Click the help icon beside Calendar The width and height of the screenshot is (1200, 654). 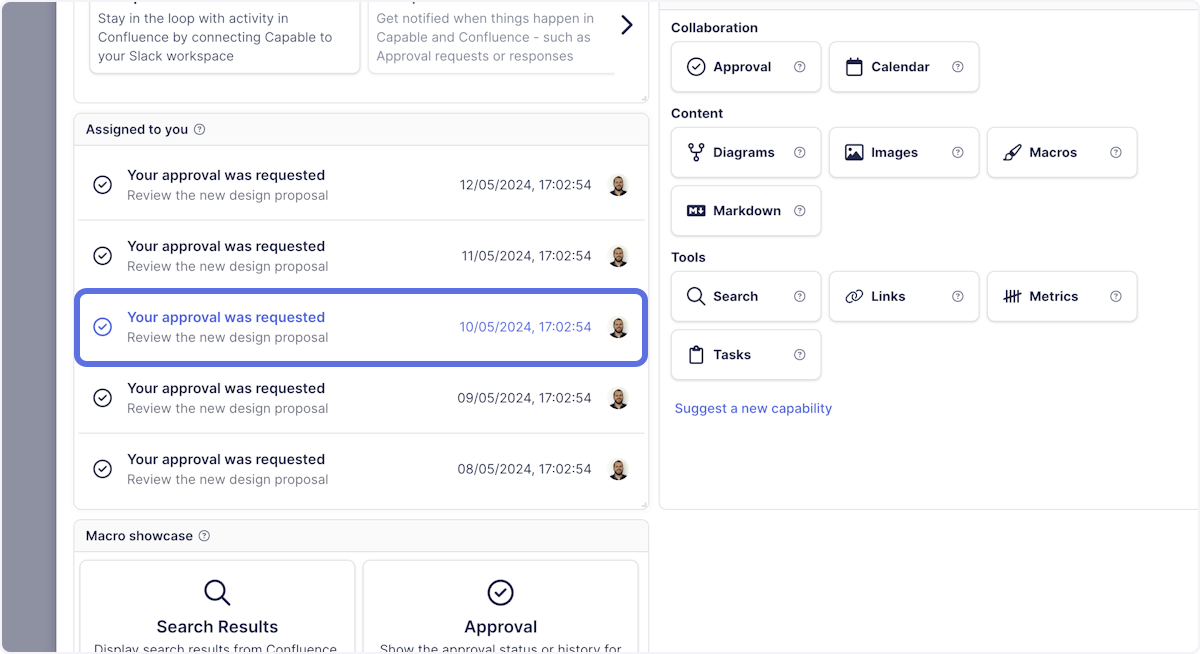pos(958,67)
